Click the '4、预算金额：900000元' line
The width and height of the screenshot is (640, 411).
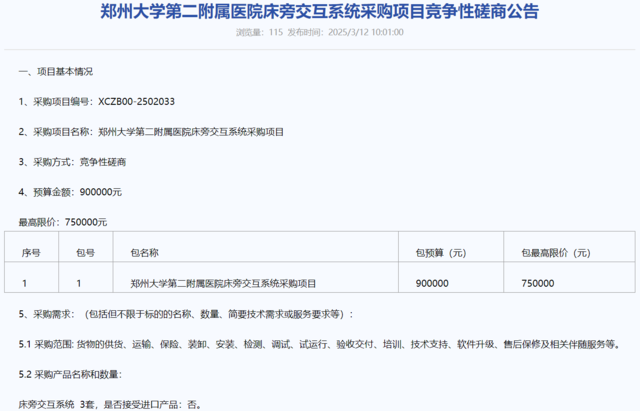pos(70,192)
